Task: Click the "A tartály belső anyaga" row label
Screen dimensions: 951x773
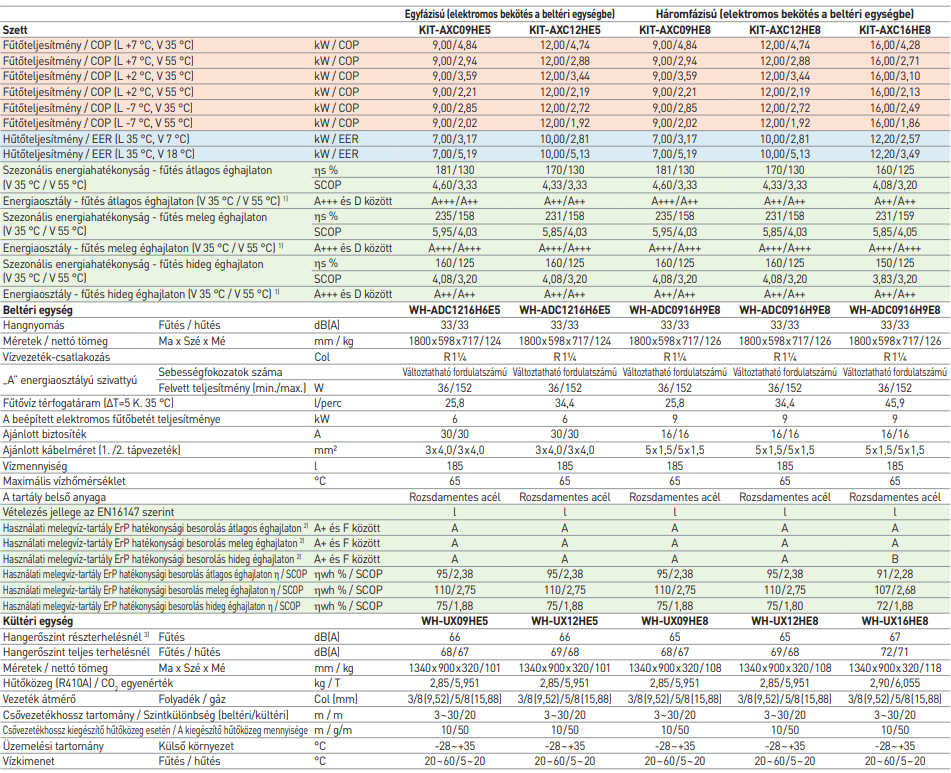Action: 54,497
